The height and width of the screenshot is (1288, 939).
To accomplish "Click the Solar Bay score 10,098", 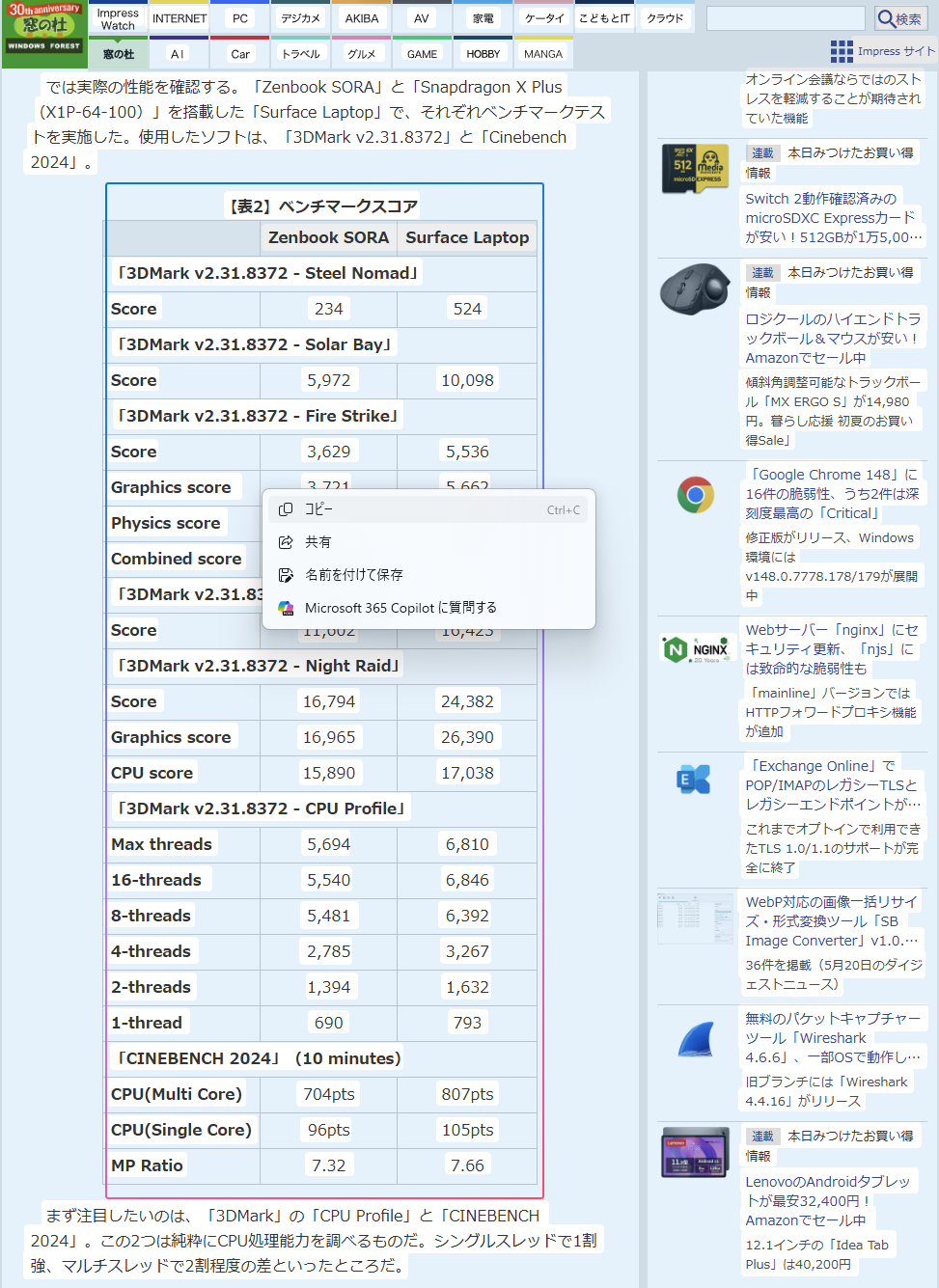I will (467, 380).
